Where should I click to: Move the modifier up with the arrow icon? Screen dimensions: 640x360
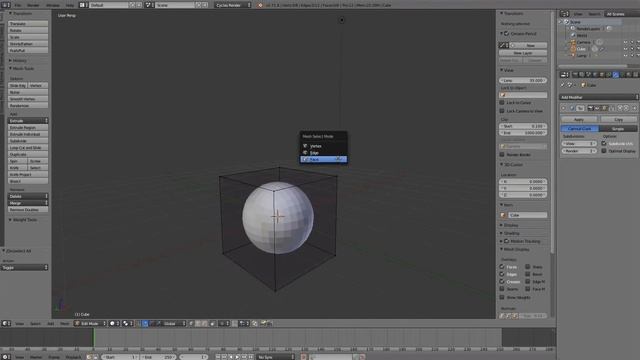pyautogui.click(x=620, y=108)
